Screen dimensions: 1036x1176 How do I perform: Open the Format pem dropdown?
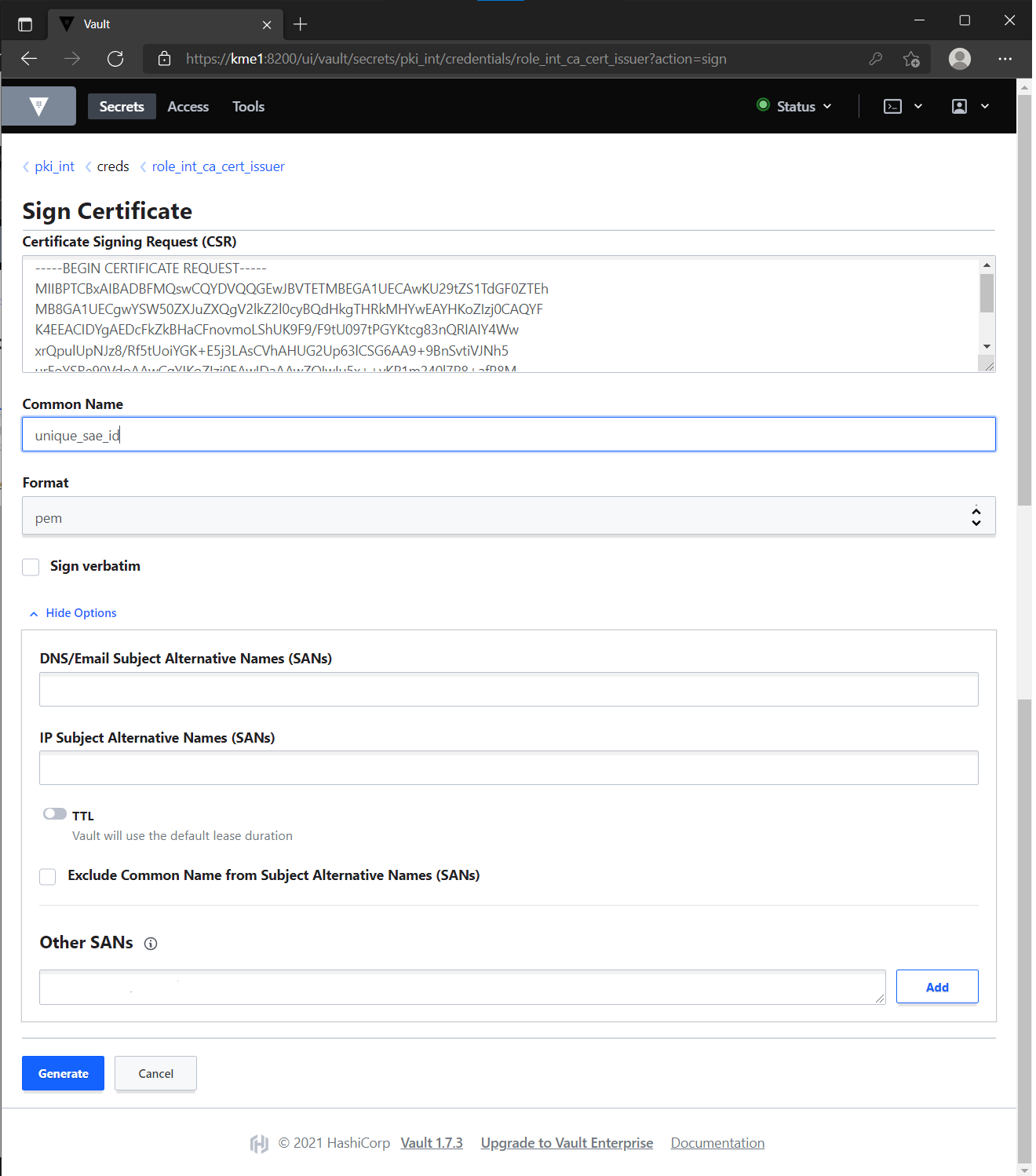click(x=509, y=517)
